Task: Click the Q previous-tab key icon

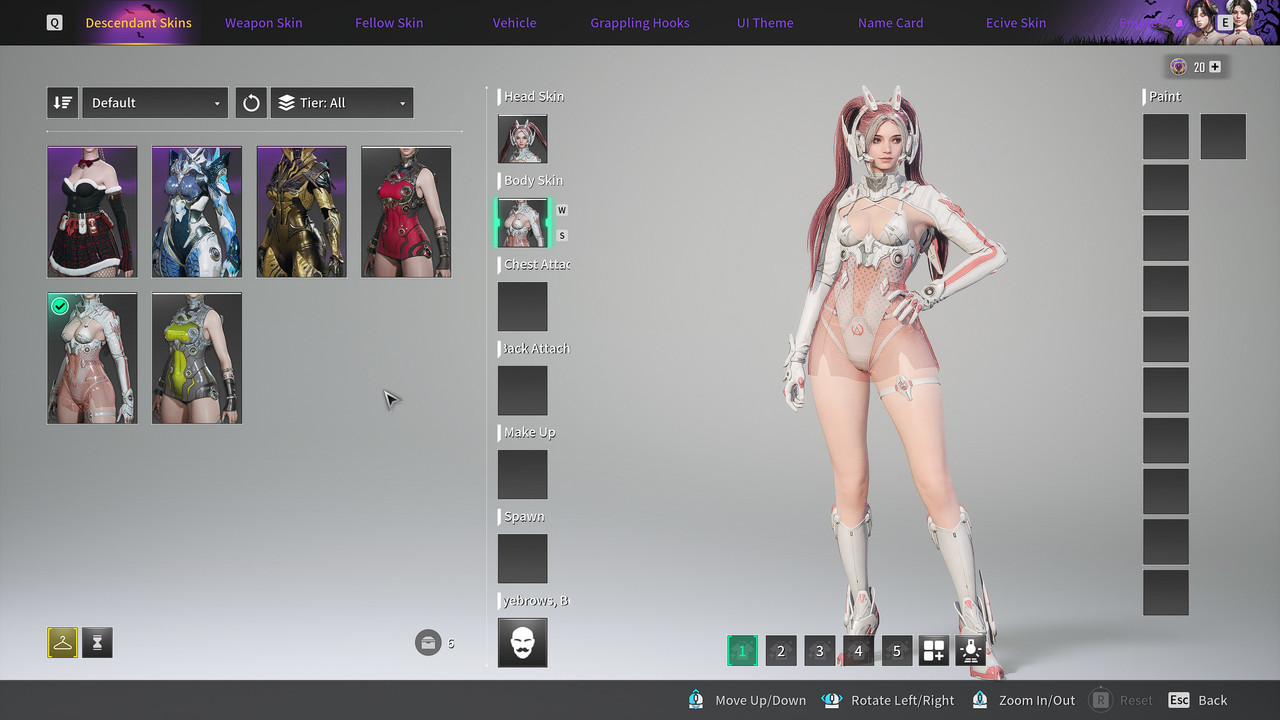Action: 54,22
